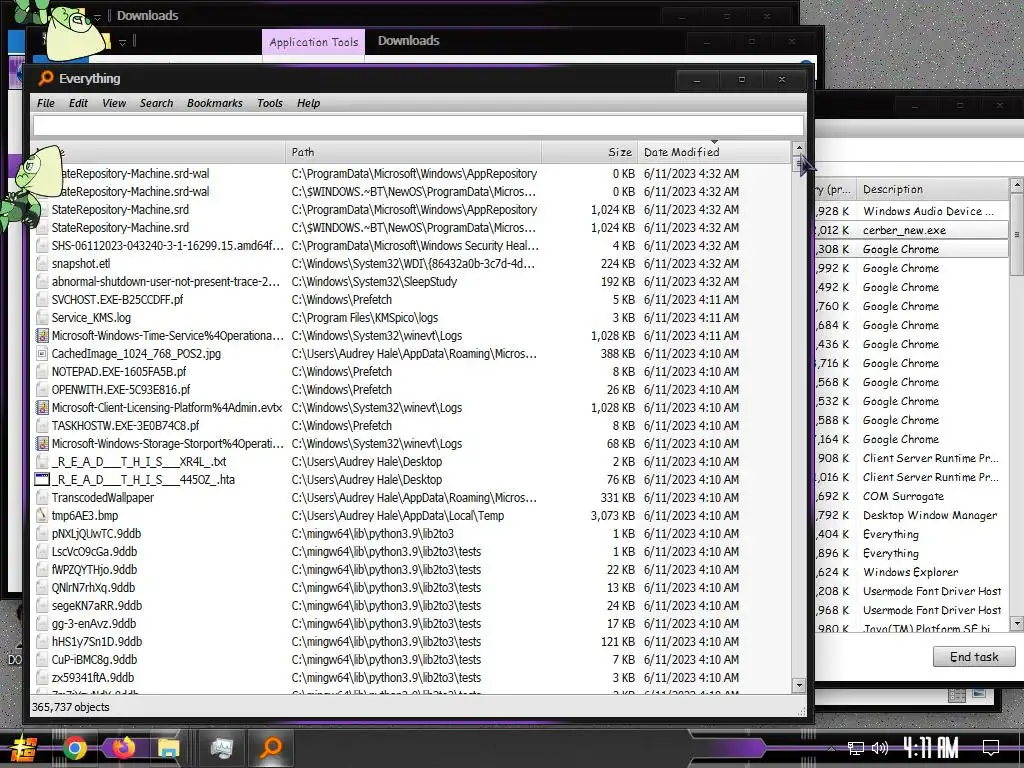Click results scrollbar down arrow in Everything

click(799, 685)
